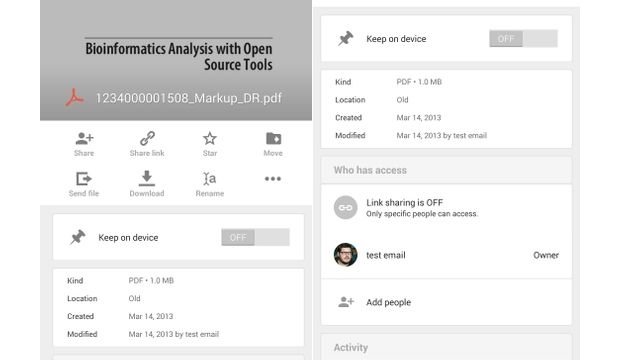Click Location value 'Old' in right card

[402, 100]
